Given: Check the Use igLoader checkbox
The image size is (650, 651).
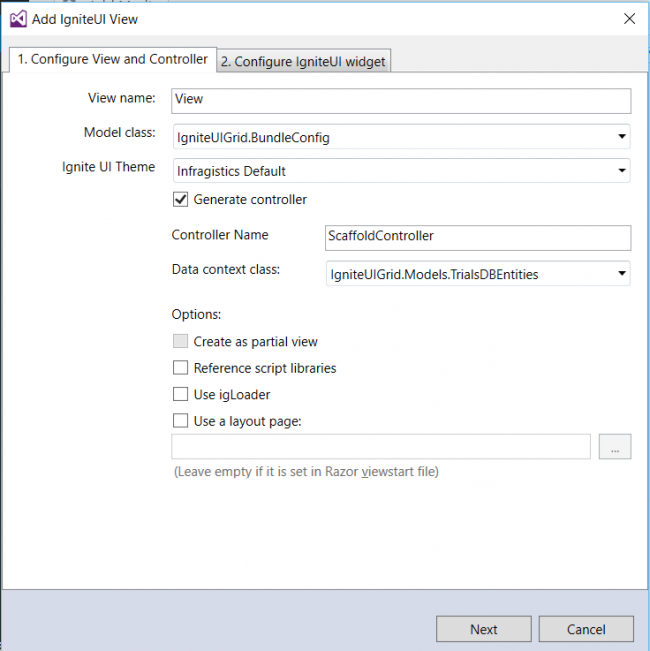Looking at the screenshot, I should point(181,394).
